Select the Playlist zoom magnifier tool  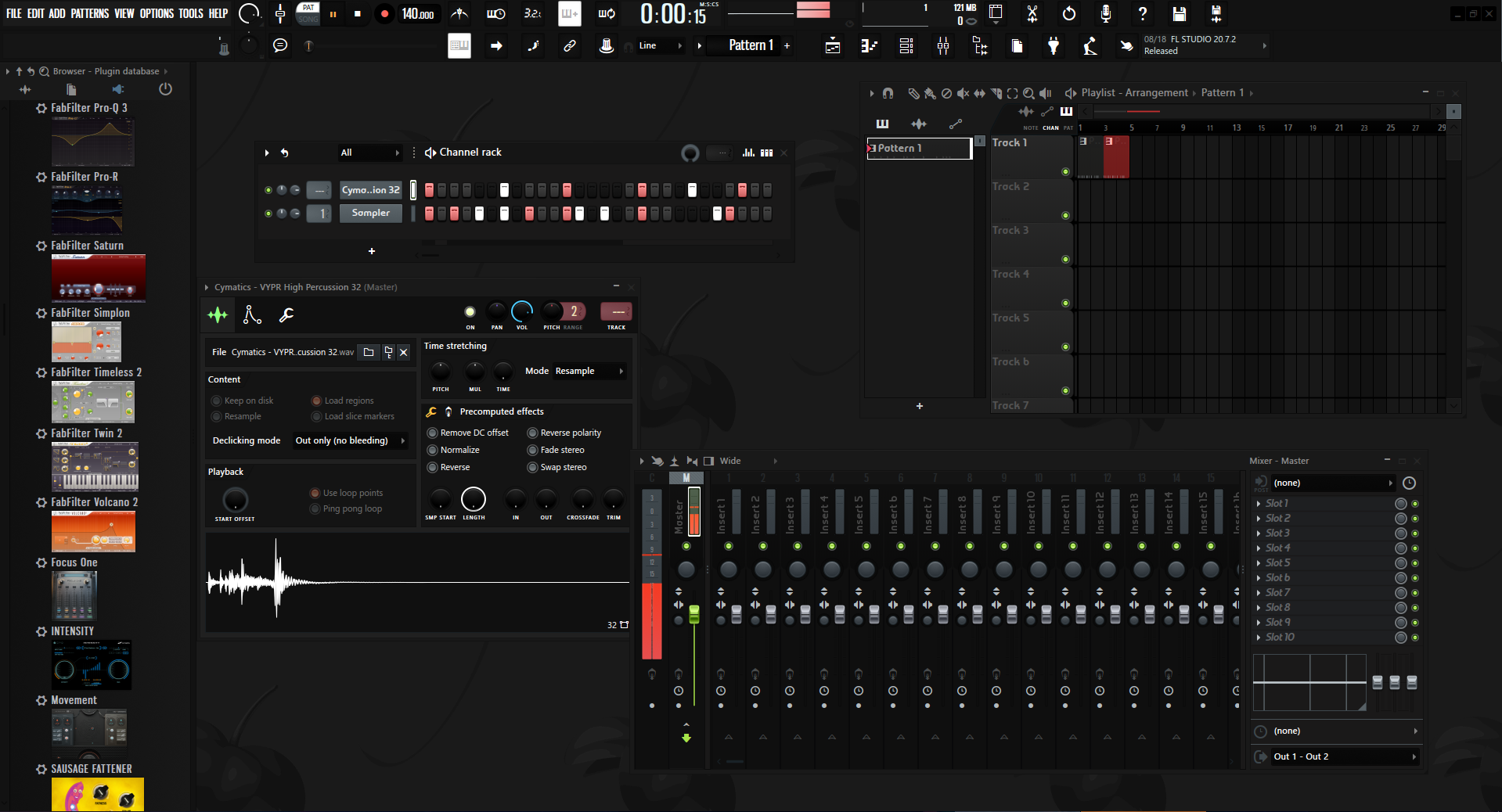coord(1028,93)
